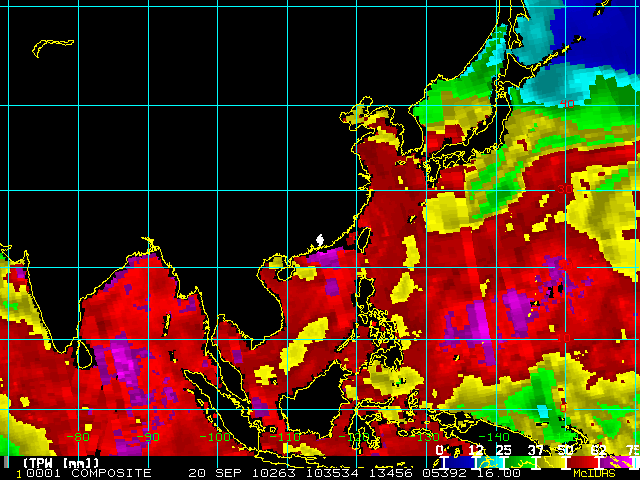The height and width of the screenshot is (480, 640).
Task: Click the '12' legend scale value
Action: [476, 450]
